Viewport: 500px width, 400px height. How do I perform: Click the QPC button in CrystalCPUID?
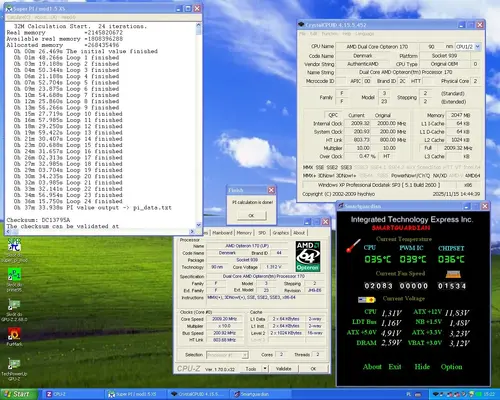click(333, 115)
